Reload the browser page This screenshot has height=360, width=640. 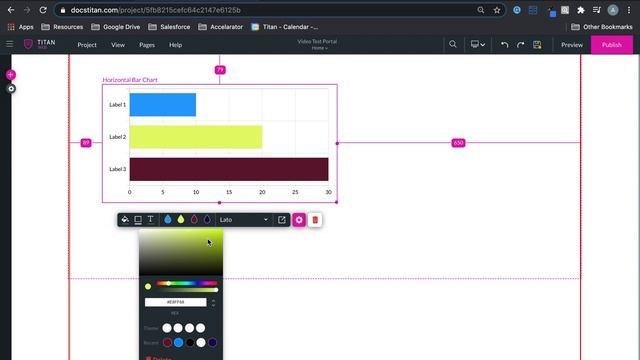[43, 10]
